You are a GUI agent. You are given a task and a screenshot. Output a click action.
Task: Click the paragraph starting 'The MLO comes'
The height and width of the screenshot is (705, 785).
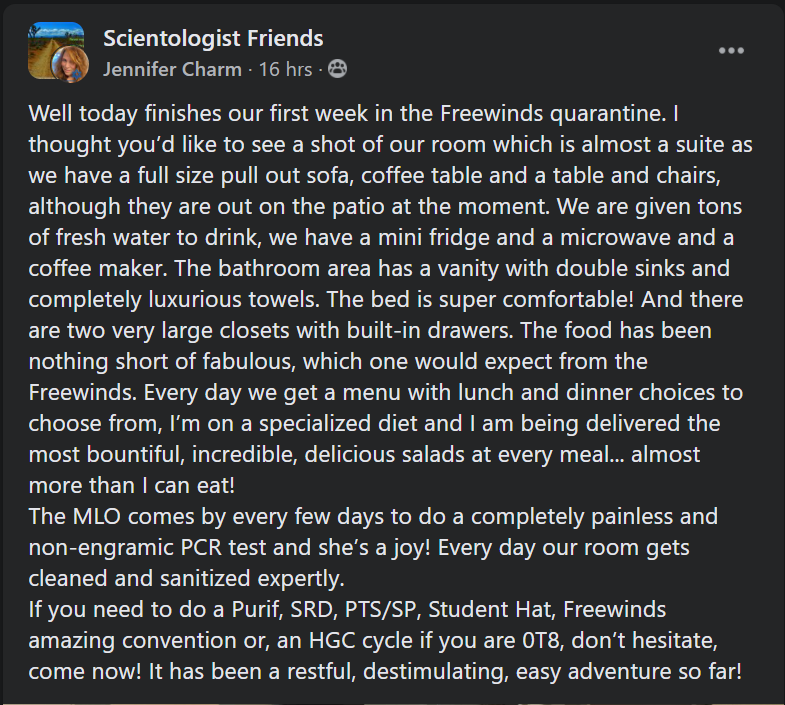click(373, 547)
